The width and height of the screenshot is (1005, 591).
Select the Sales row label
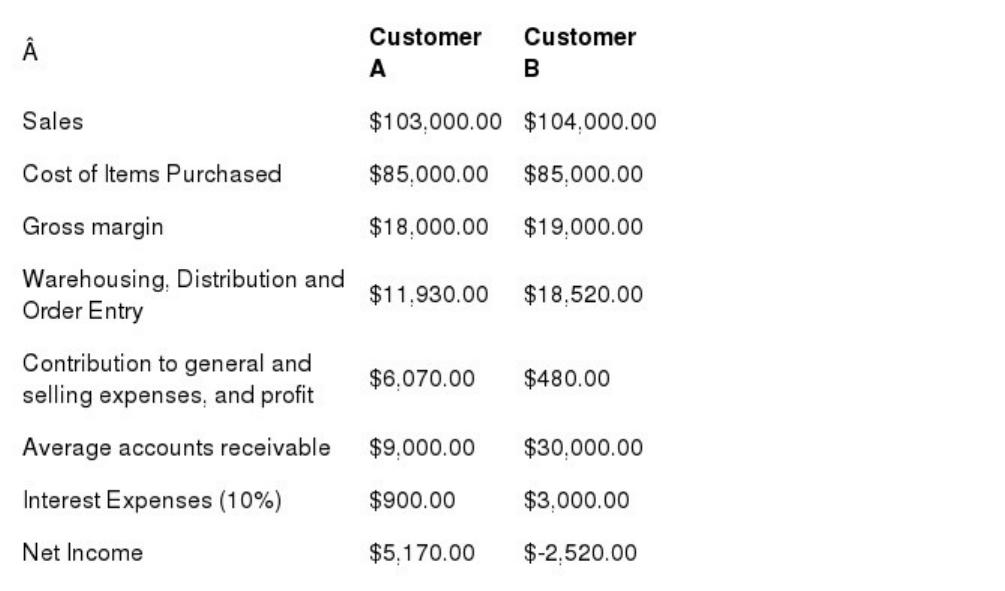click(x=53, y=121)
